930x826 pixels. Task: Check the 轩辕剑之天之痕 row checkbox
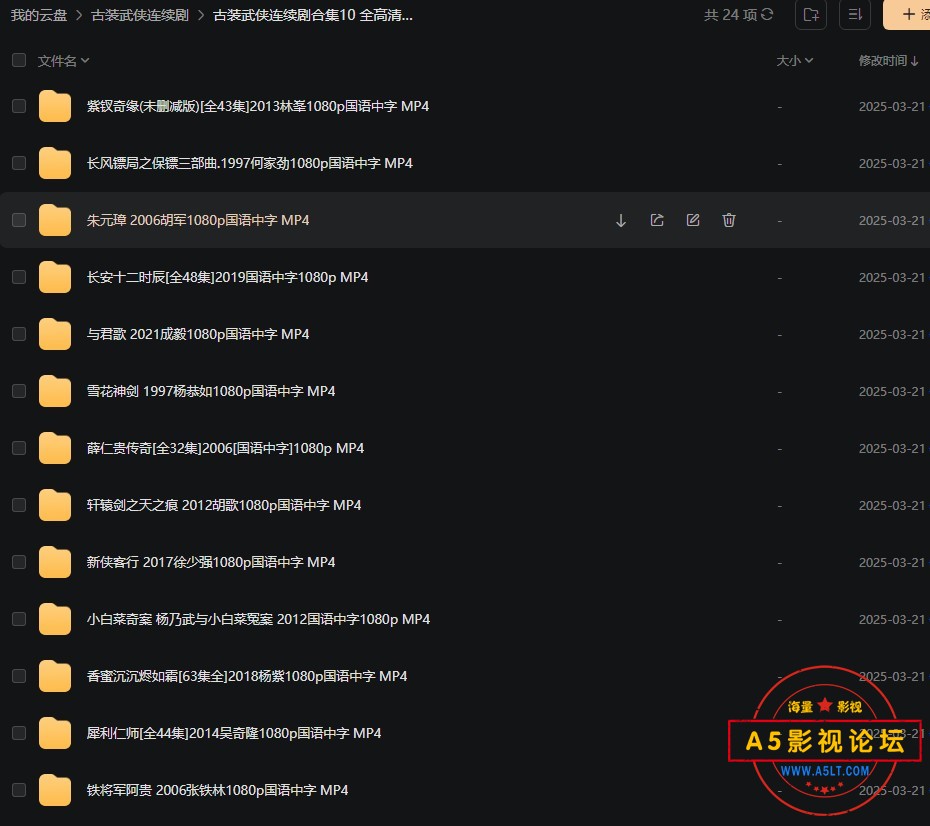19,505
